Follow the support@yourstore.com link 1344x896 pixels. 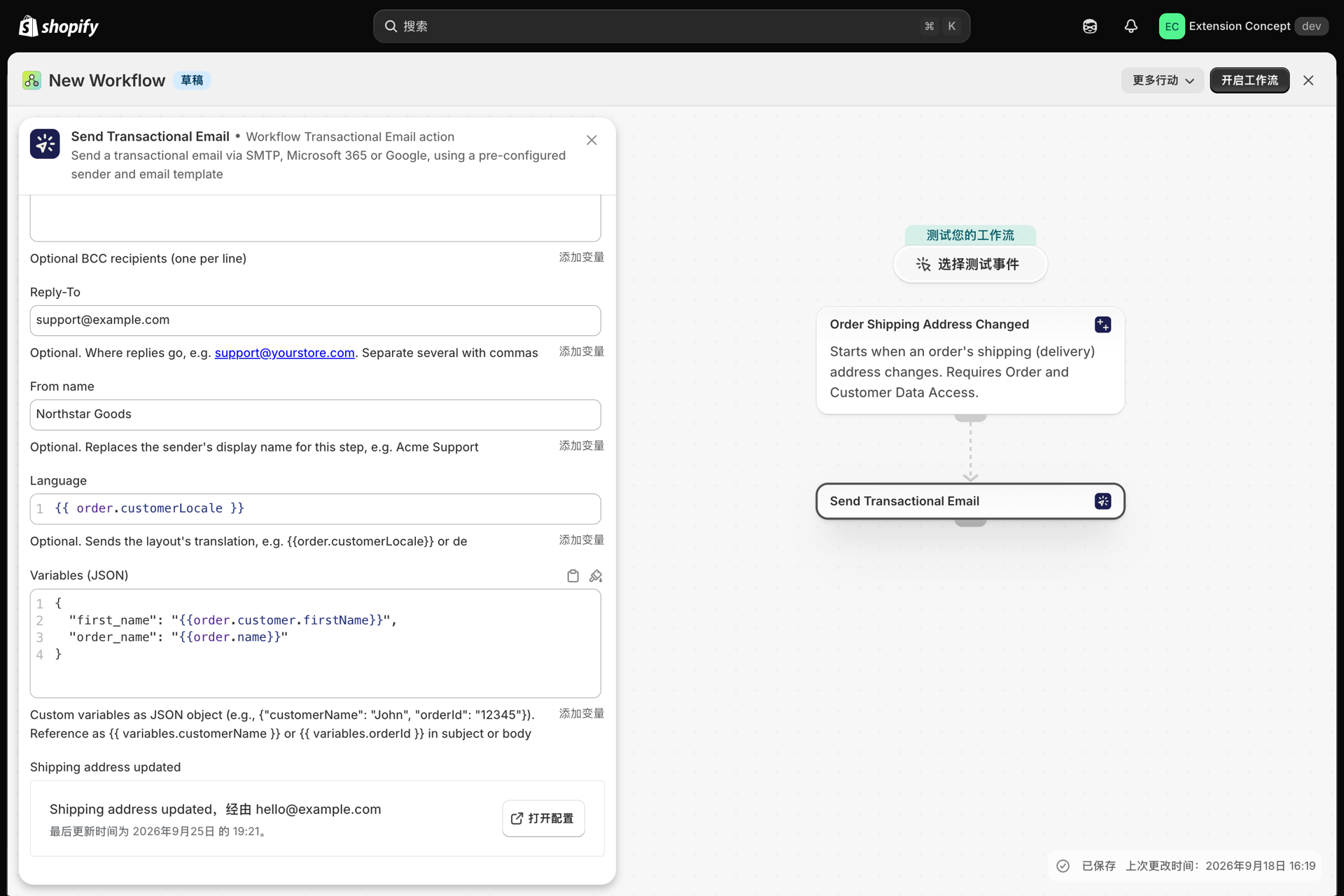coord(284,353)
